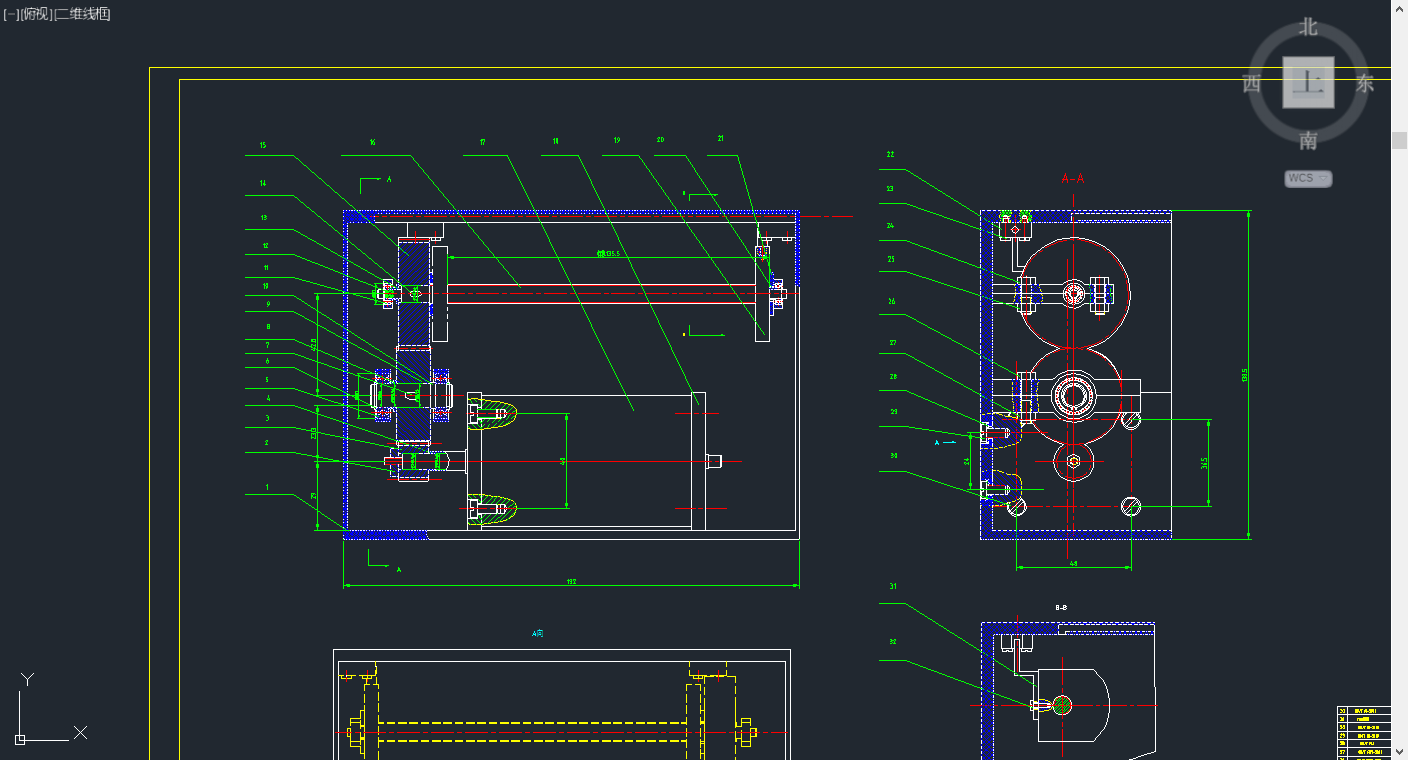This screenshot has width=1408, height=760.
Task: Select part balloon number 16
Action: [x=372, y=143]
